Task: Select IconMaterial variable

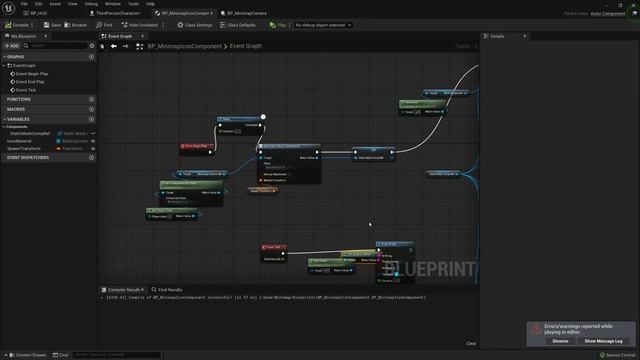Action: tap(19, 141)
